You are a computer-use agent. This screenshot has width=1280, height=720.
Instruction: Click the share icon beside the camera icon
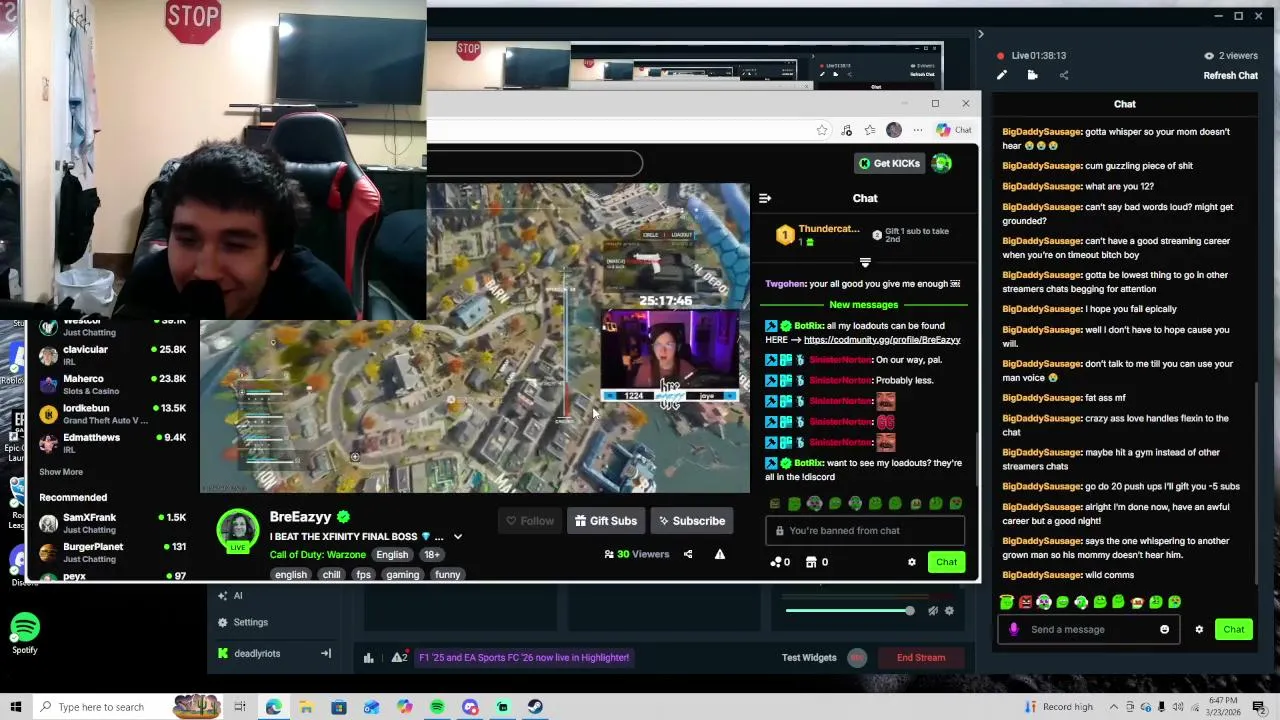coord(1064,76)
